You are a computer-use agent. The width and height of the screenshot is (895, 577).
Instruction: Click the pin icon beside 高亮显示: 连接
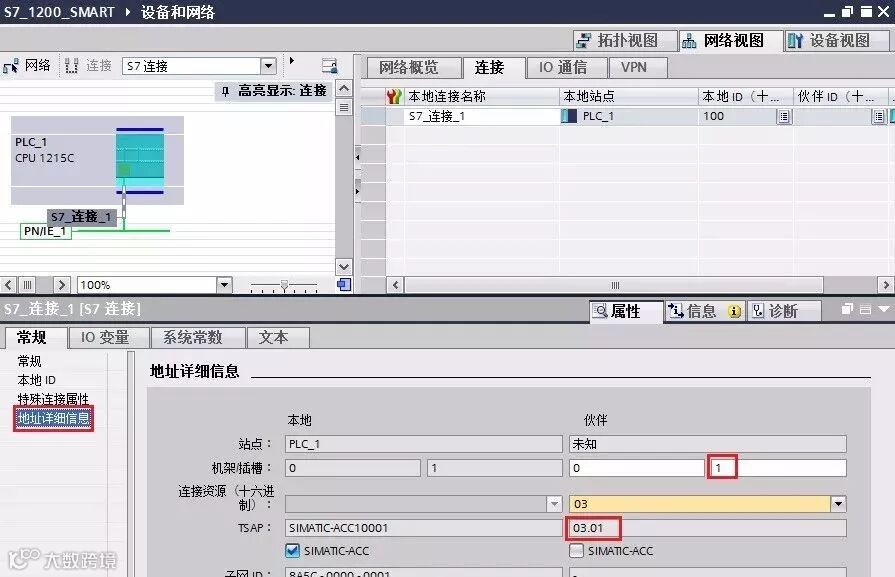(x=225, y=91)
